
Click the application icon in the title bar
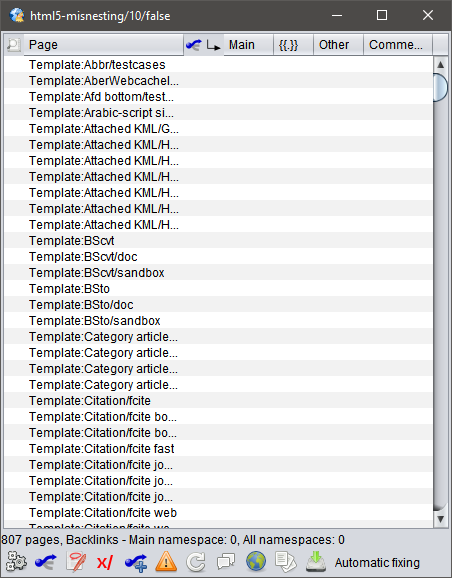coord(17,15)
